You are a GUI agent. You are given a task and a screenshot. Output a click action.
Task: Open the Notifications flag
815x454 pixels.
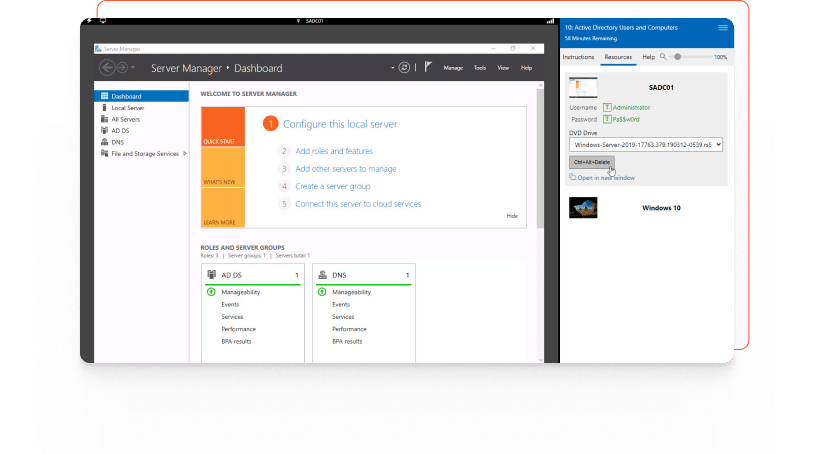click(427, 68)
